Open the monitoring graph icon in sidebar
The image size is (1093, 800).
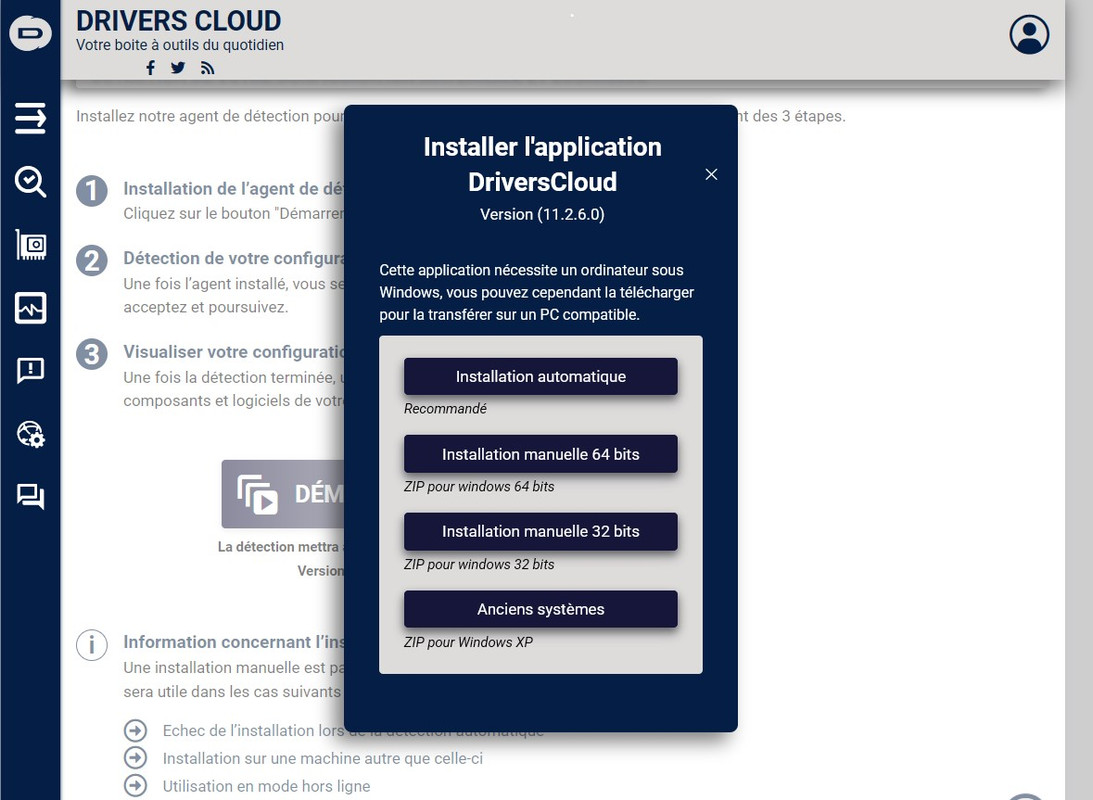31,308
